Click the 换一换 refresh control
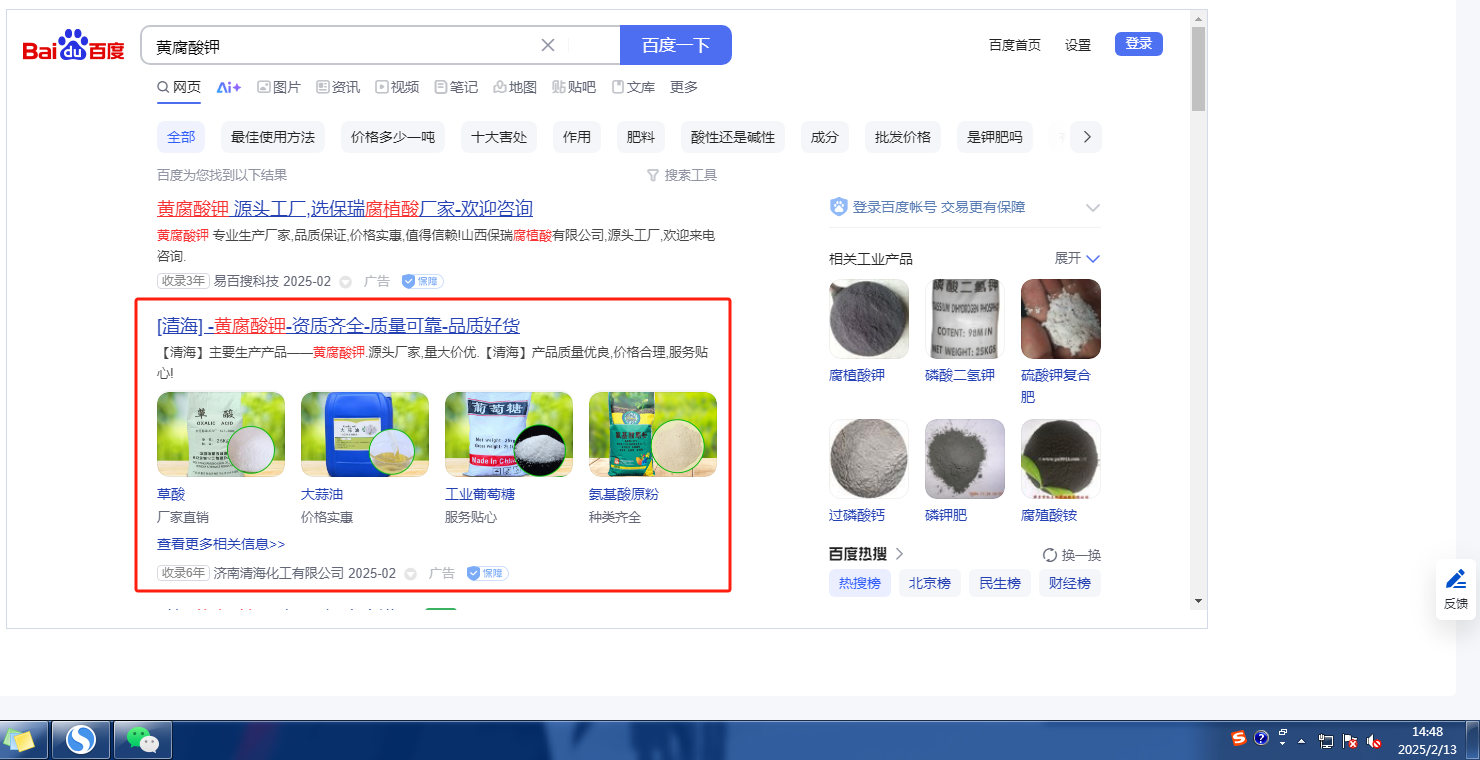This screenshot has height=760, width=1480. click(x=1071, y=555)
